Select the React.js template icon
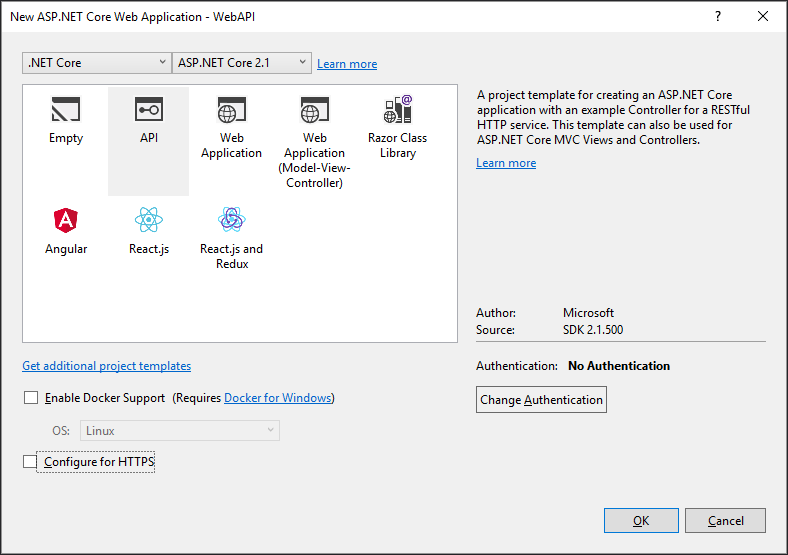This screenshot has height=555, width=788. click(149, 220)
